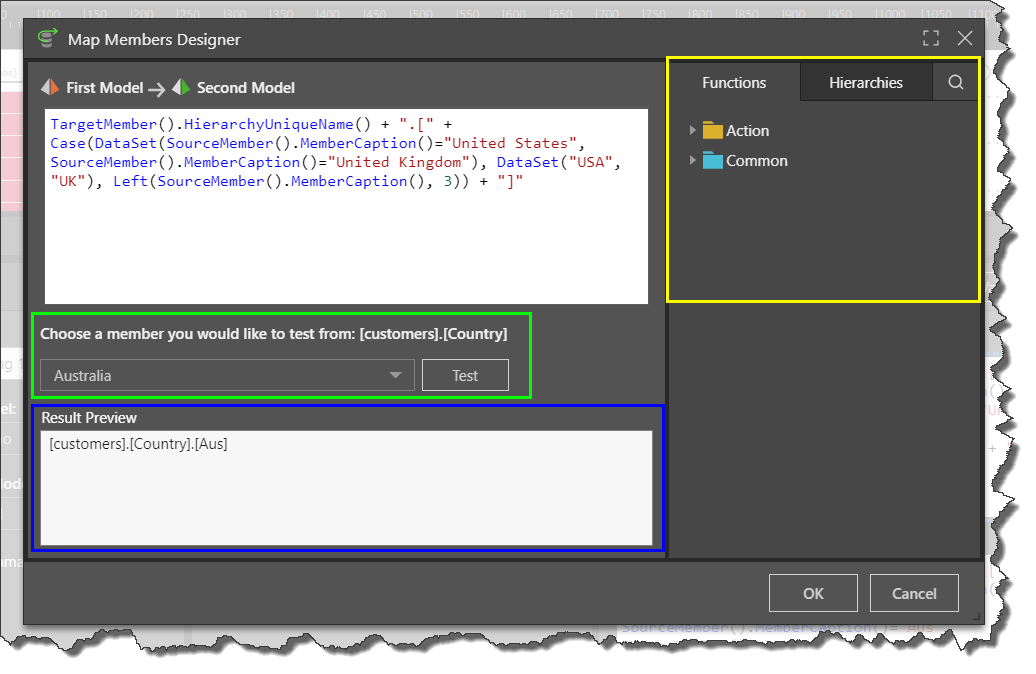Expand the Action functions folder

point(692,131)
